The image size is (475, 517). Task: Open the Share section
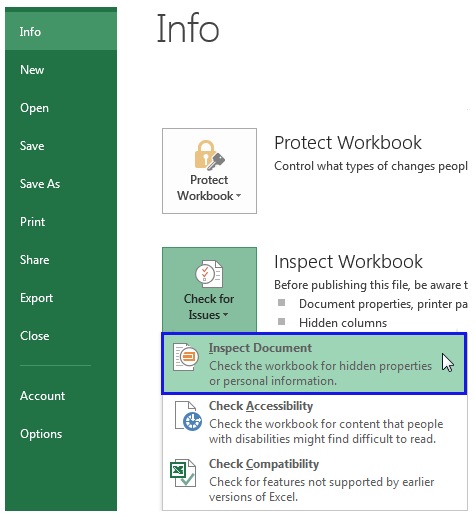point(61,260)
